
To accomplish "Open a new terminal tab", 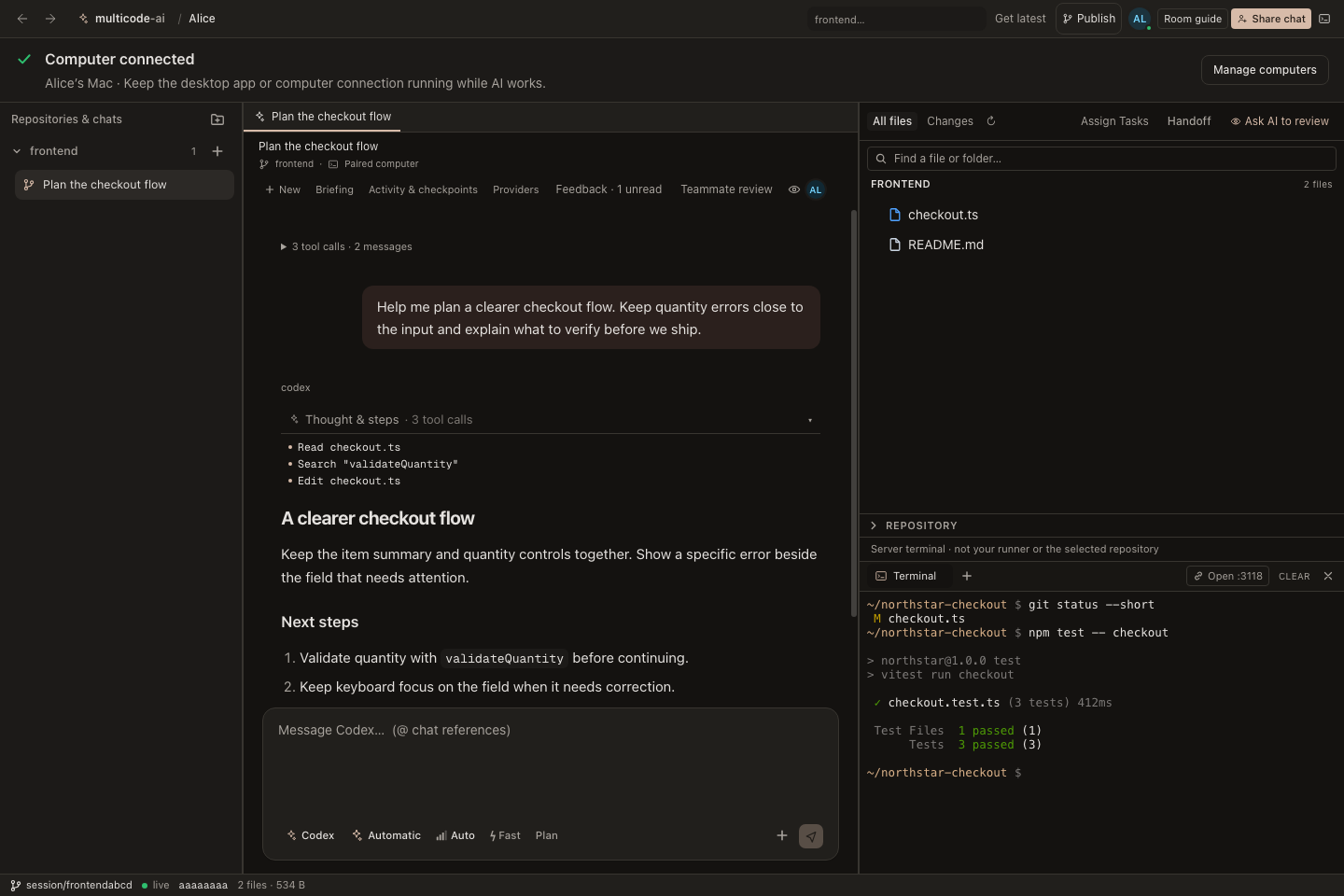I will (x=967, y=576).
